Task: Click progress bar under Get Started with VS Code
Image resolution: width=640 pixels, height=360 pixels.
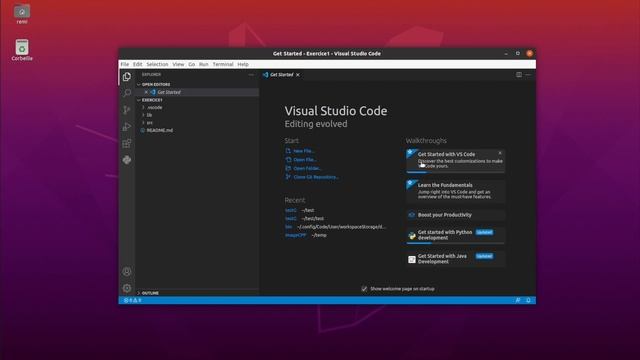Action: [x=455, y=172]
